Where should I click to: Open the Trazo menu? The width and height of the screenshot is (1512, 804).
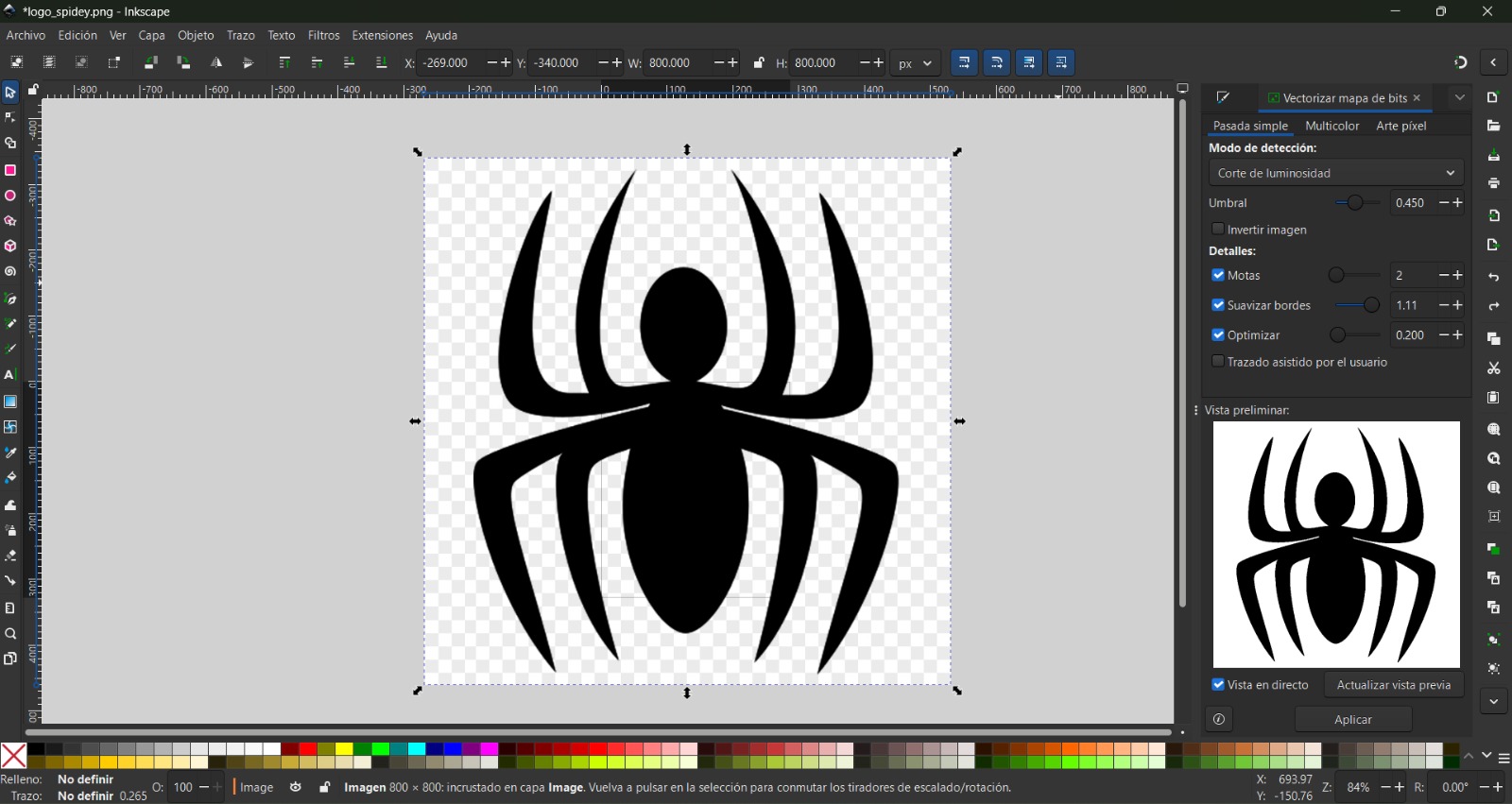pyautogui.click(x=241, y=35)
